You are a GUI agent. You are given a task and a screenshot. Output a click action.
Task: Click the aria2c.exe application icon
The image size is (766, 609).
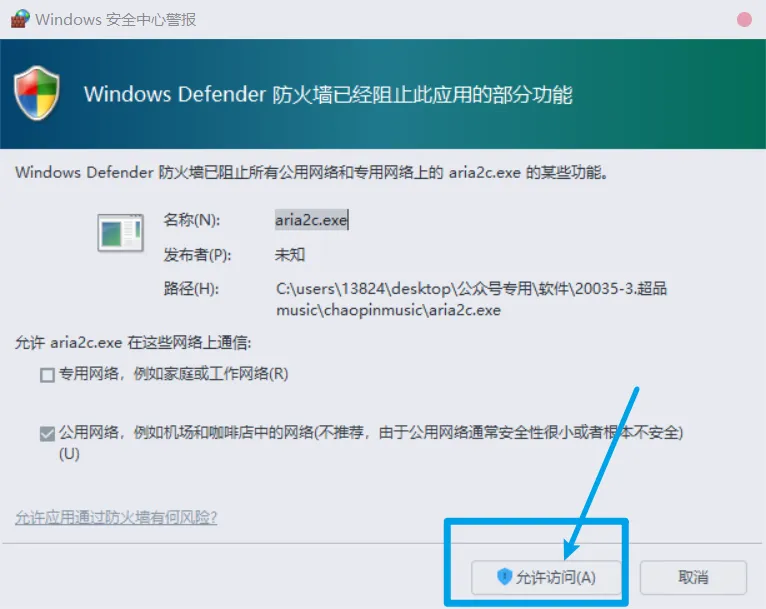[120, 232]
